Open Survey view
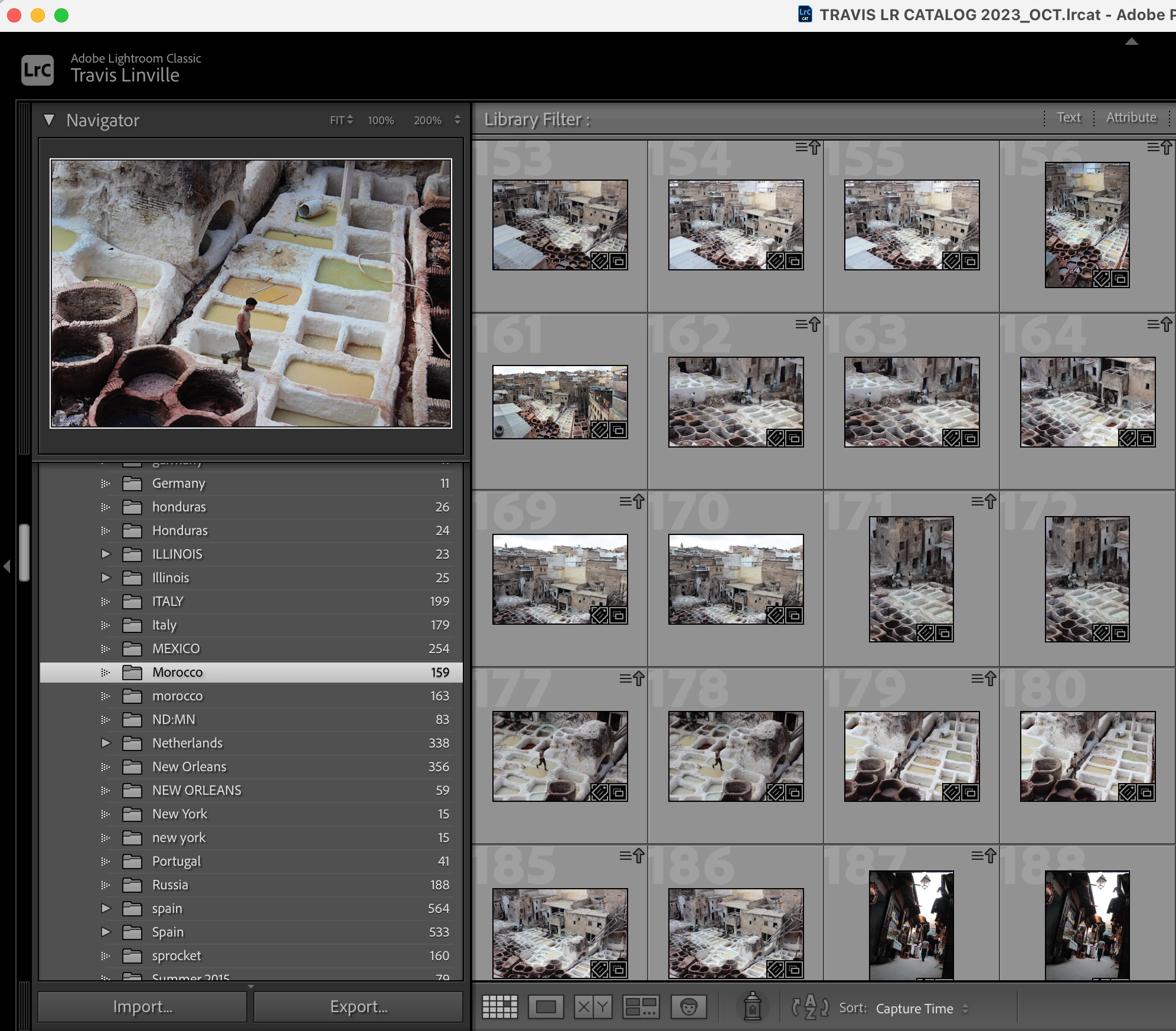The height and width of the screenshot is (1031, 1176). (641, 1007)
